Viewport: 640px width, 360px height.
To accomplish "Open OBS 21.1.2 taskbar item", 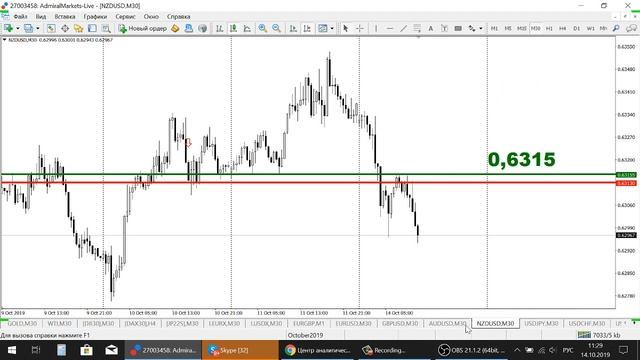I will tap(471, 350).
